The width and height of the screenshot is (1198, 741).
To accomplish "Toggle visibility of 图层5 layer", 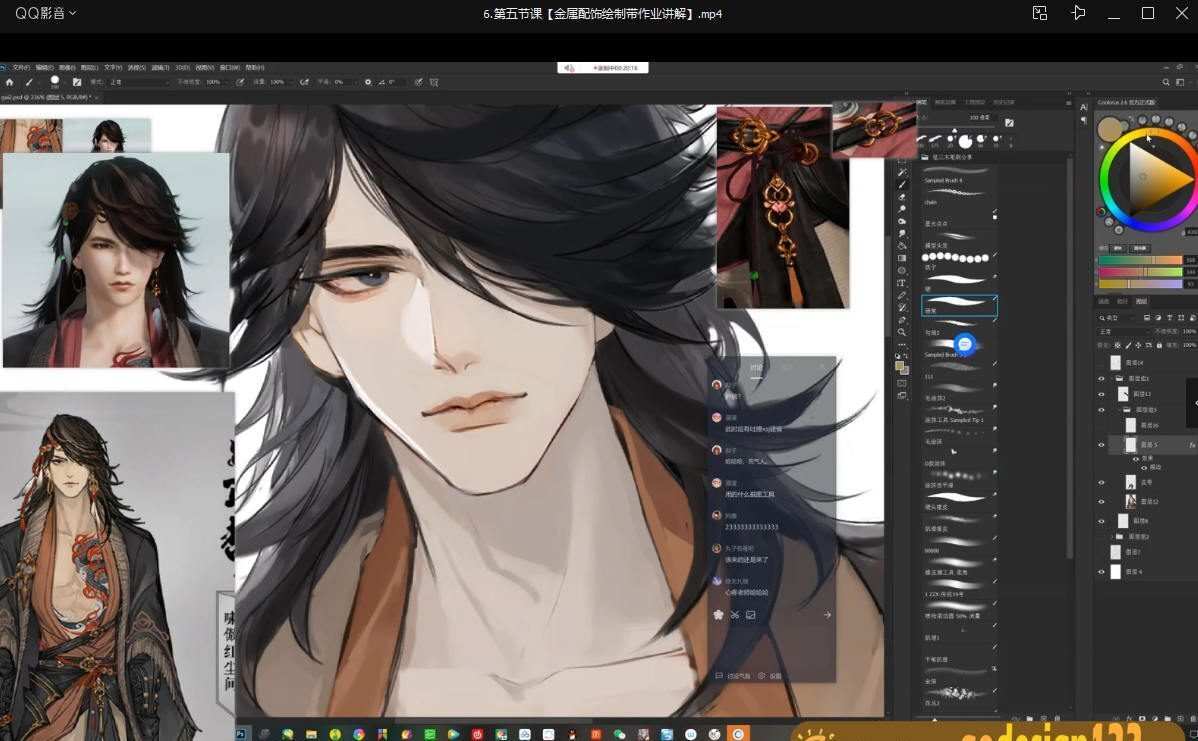I will coord(1102,445).
